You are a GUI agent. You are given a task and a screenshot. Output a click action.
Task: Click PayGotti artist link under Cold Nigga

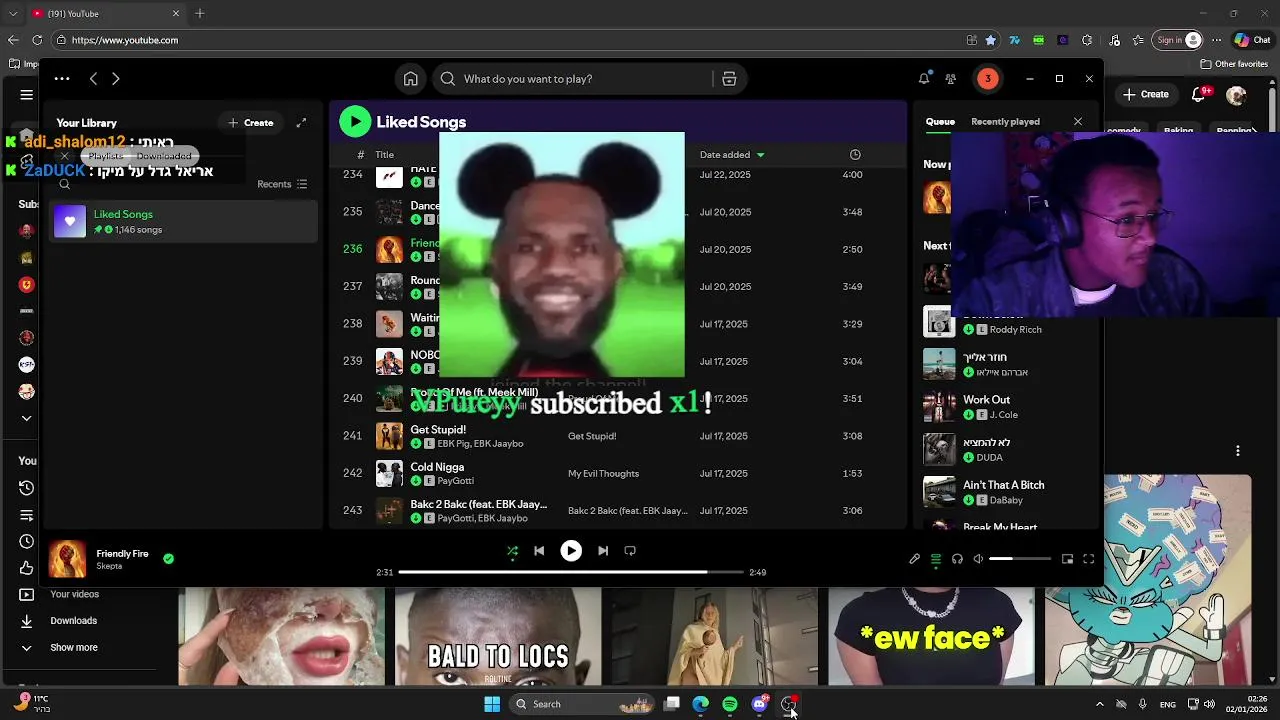[455, 481]
